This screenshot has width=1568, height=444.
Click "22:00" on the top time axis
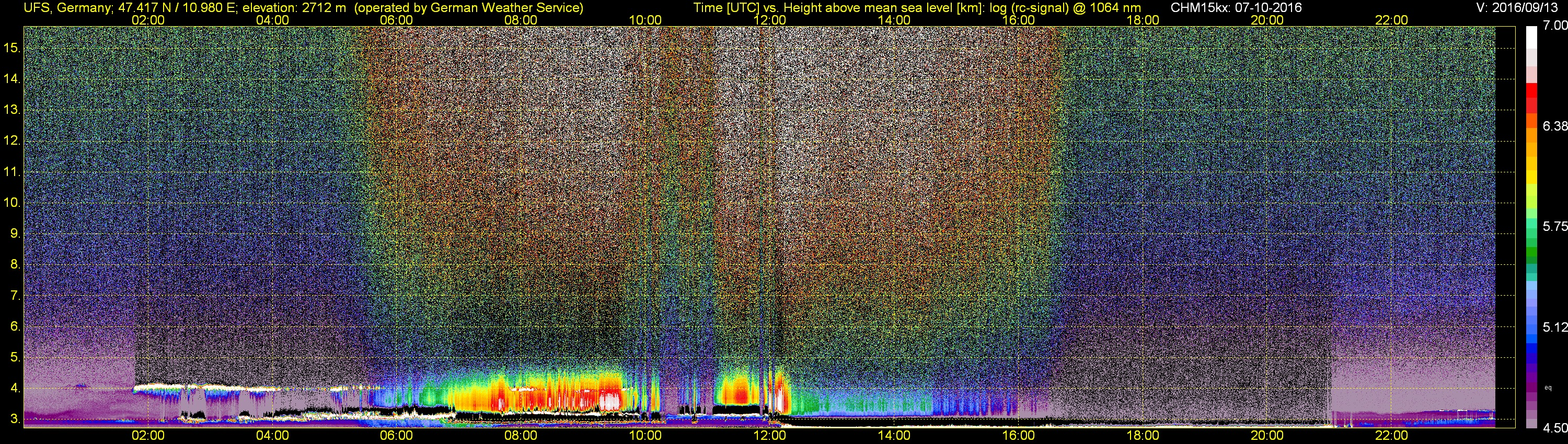click(x=1391, y=20)
